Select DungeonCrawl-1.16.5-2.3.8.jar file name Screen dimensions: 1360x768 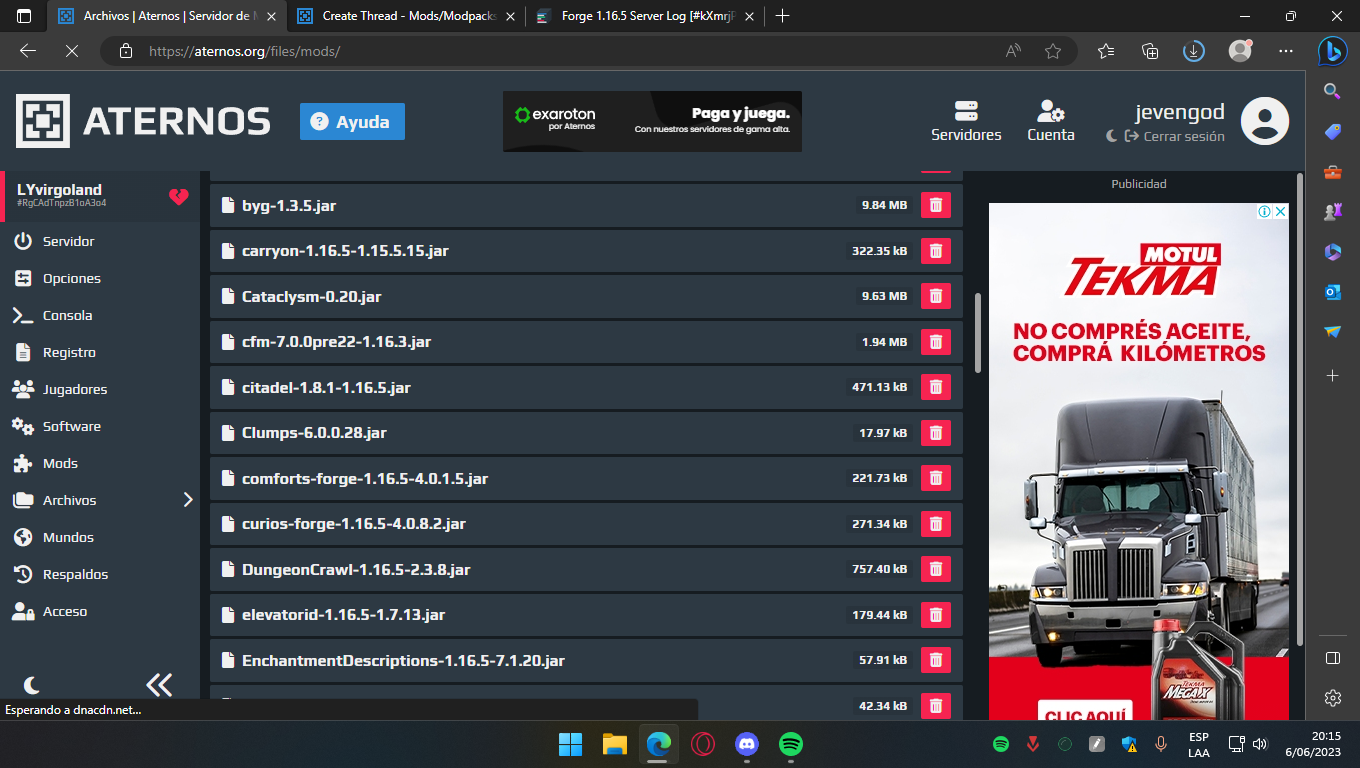(356, 569)
